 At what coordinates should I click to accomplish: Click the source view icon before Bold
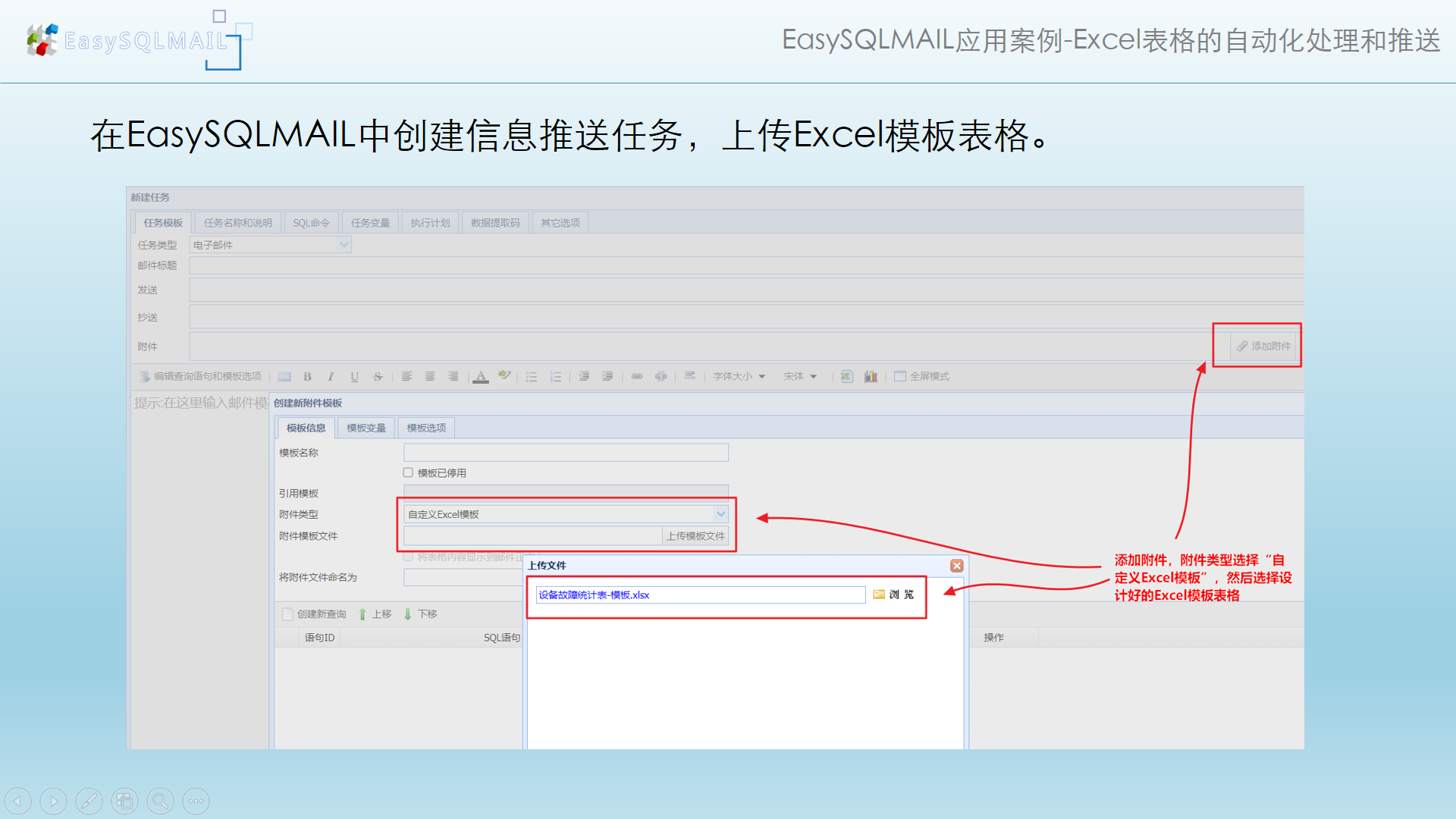click(x=284, y=377)
